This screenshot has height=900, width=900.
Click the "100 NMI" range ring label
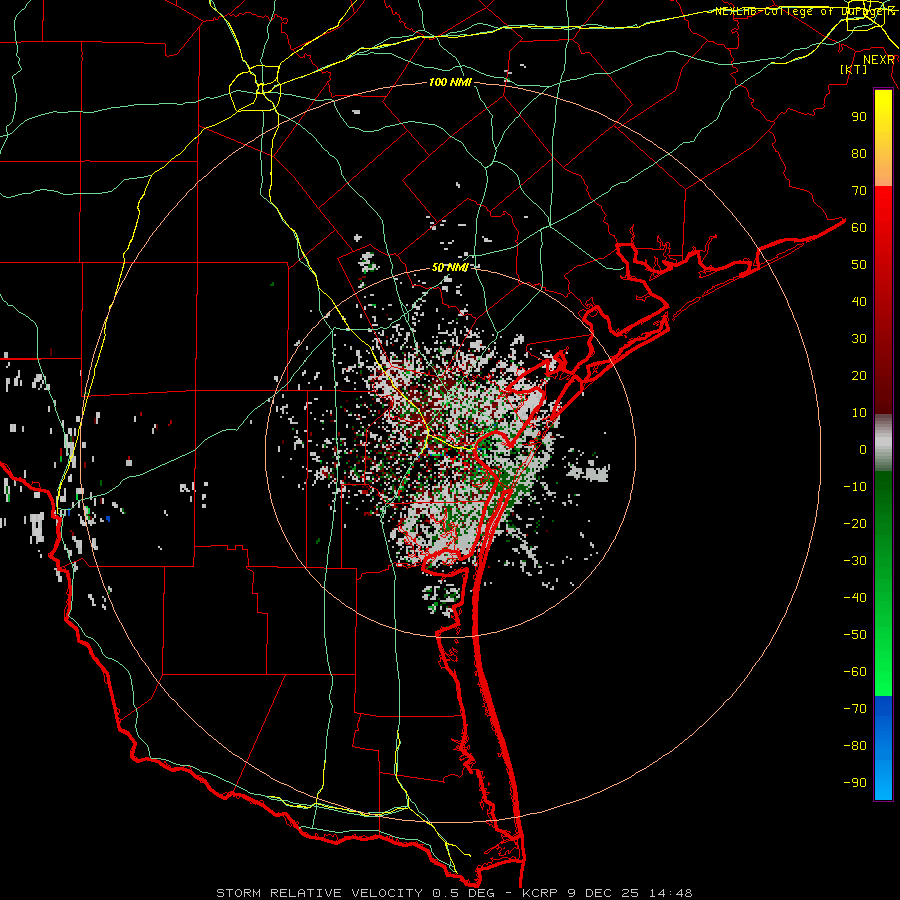pyautogui.click(x=450, y=82)
